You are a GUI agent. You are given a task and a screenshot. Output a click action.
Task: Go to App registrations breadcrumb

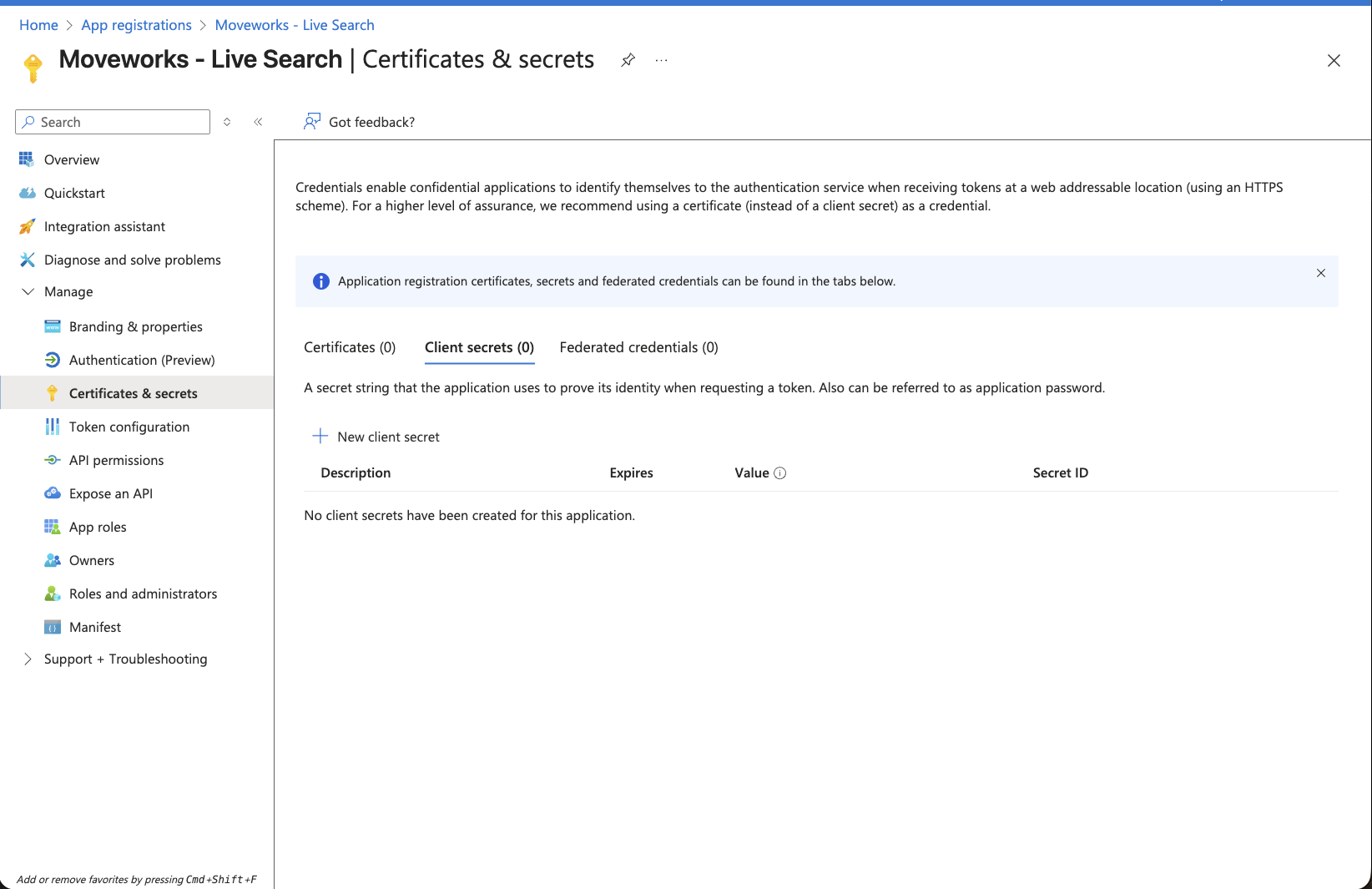[136, 25]
